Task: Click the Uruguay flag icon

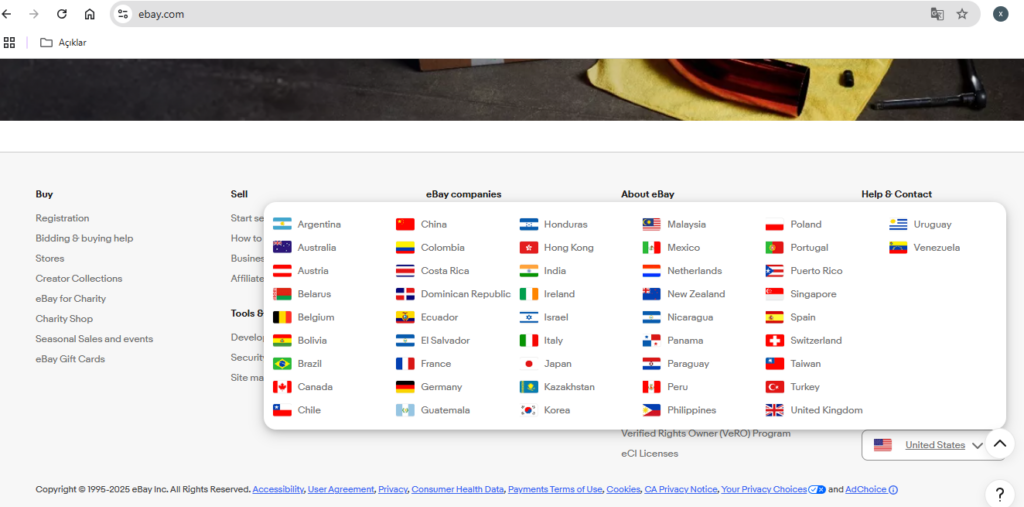Action: [x=898, y=224]
